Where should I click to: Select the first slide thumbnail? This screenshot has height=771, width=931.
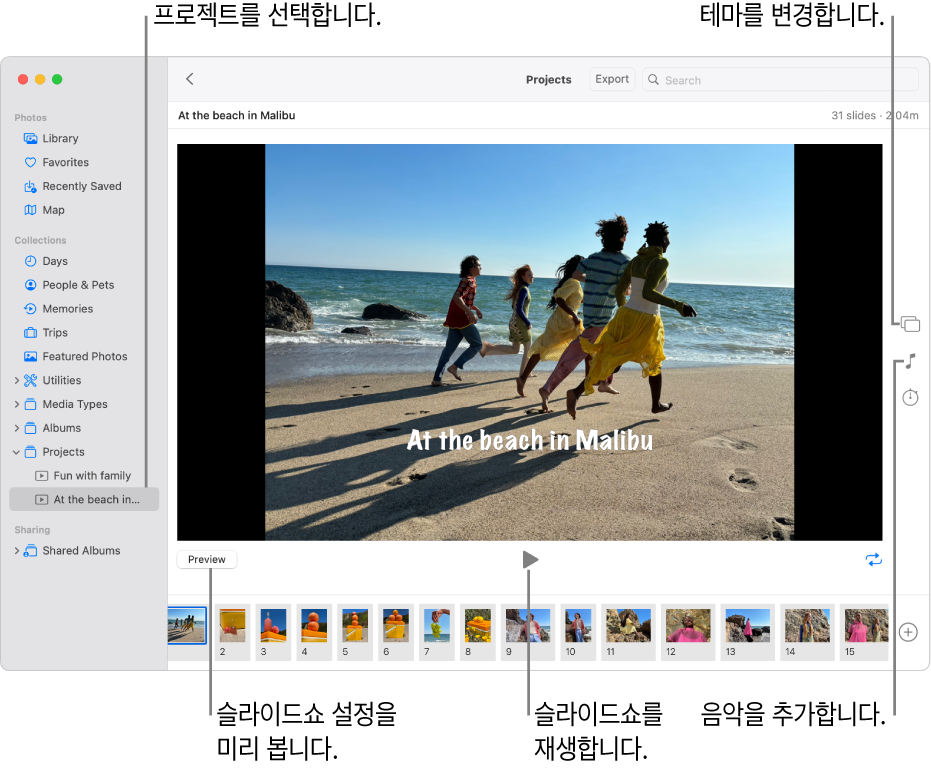(x=187, y=626)
